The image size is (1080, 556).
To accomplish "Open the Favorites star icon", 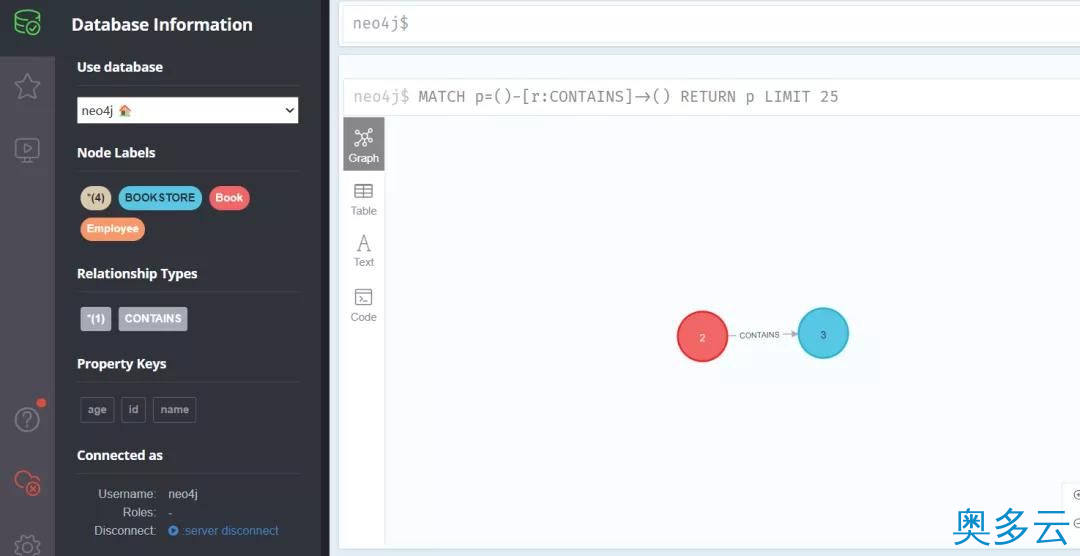I will (x=27, y=86).
